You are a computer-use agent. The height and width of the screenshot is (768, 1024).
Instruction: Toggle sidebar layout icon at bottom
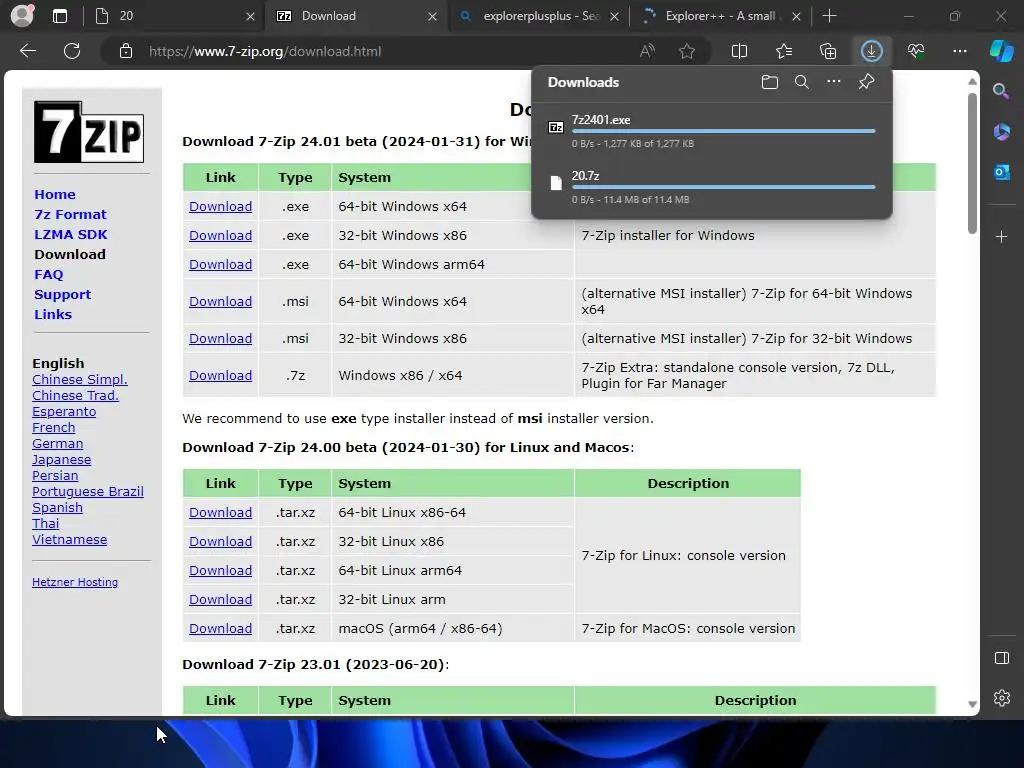click(x=1001, y=658)
